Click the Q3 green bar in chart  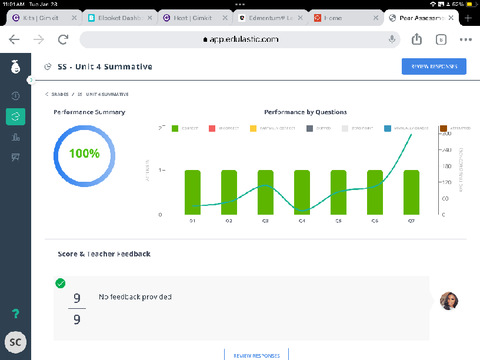click(265, 192)
